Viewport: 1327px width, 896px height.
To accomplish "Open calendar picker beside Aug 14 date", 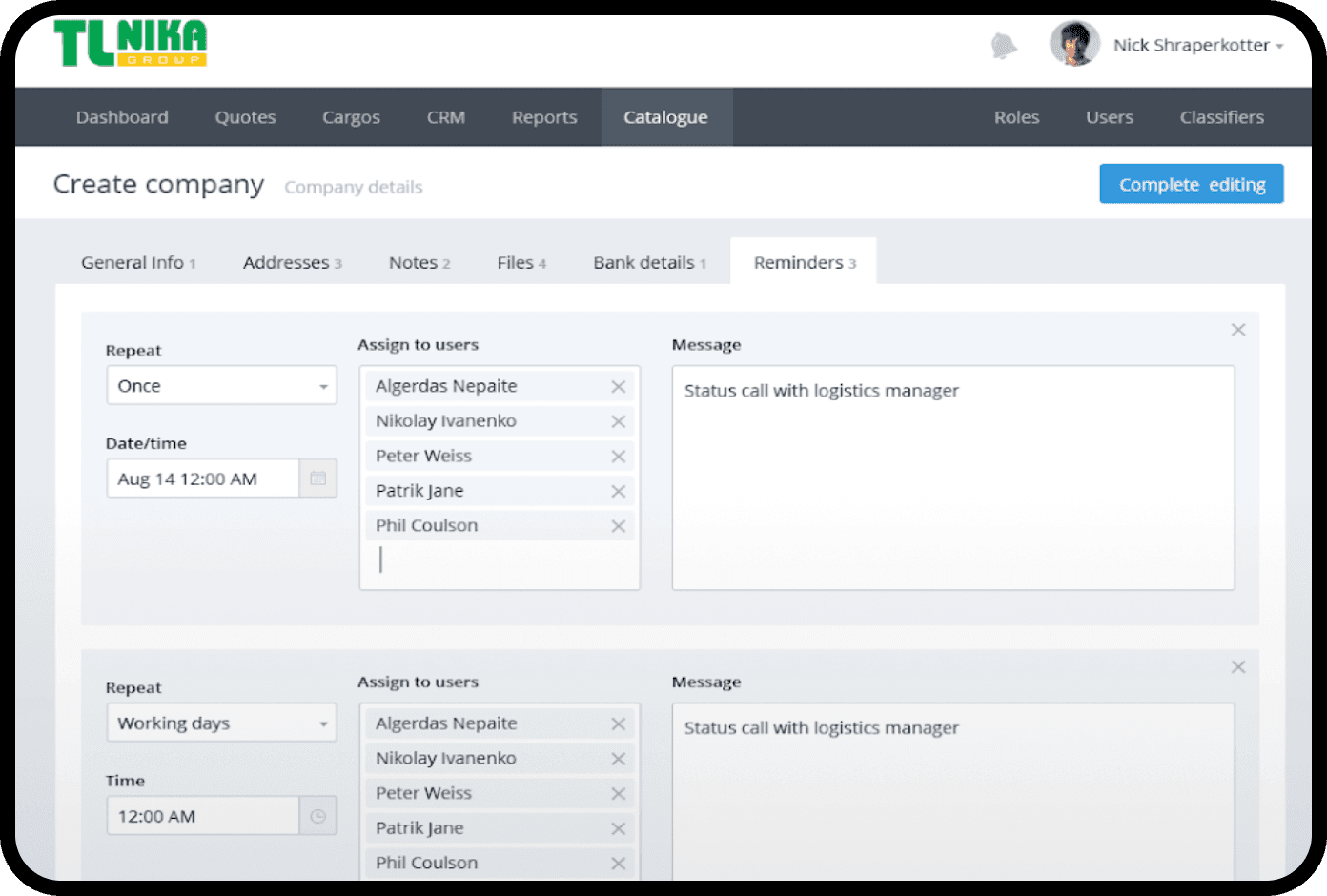I will click(x=318, y=479).
